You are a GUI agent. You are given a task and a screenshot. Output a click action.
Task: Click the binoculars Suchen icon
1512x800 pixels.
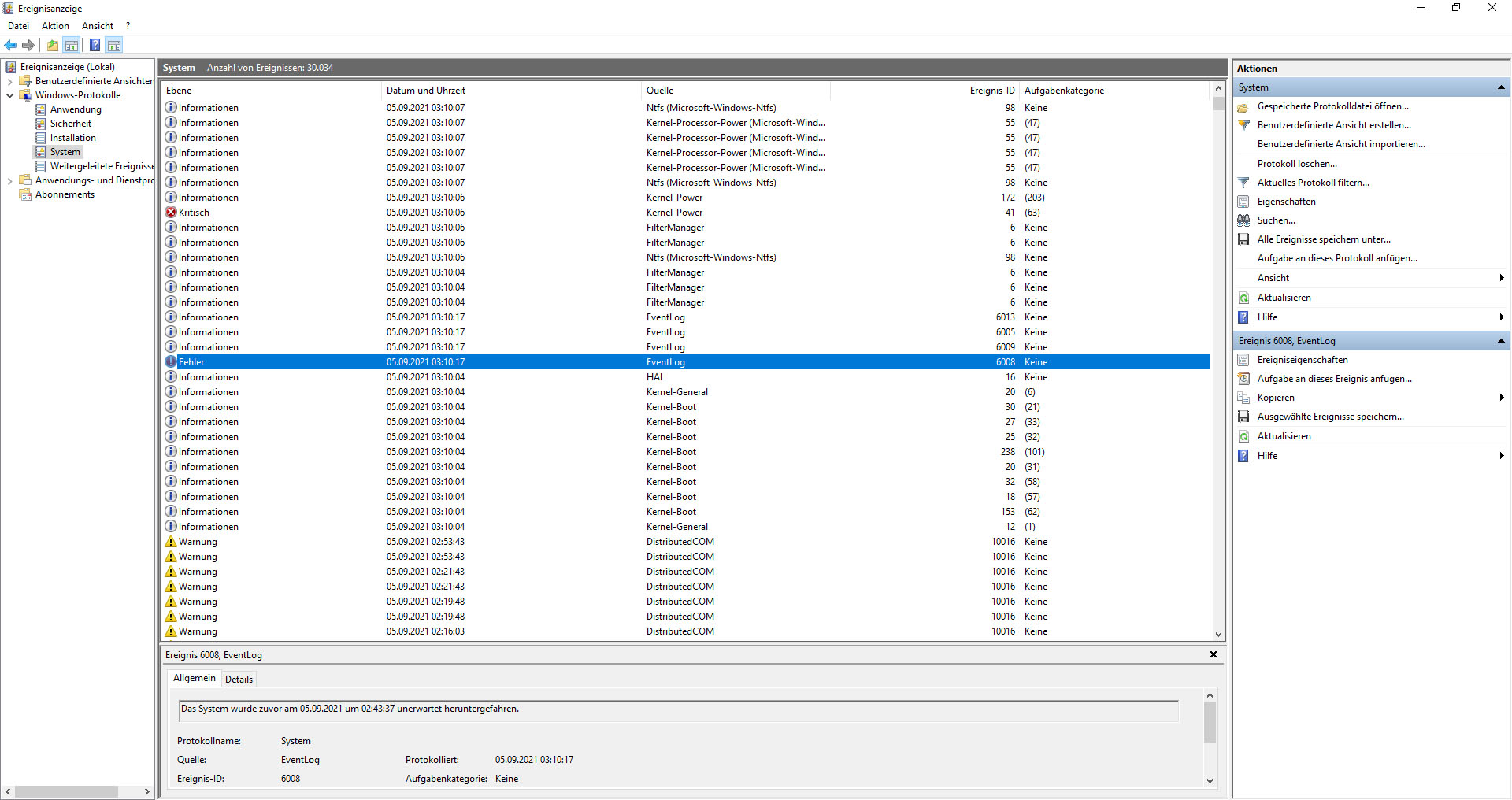click(x=1243, y=220)
